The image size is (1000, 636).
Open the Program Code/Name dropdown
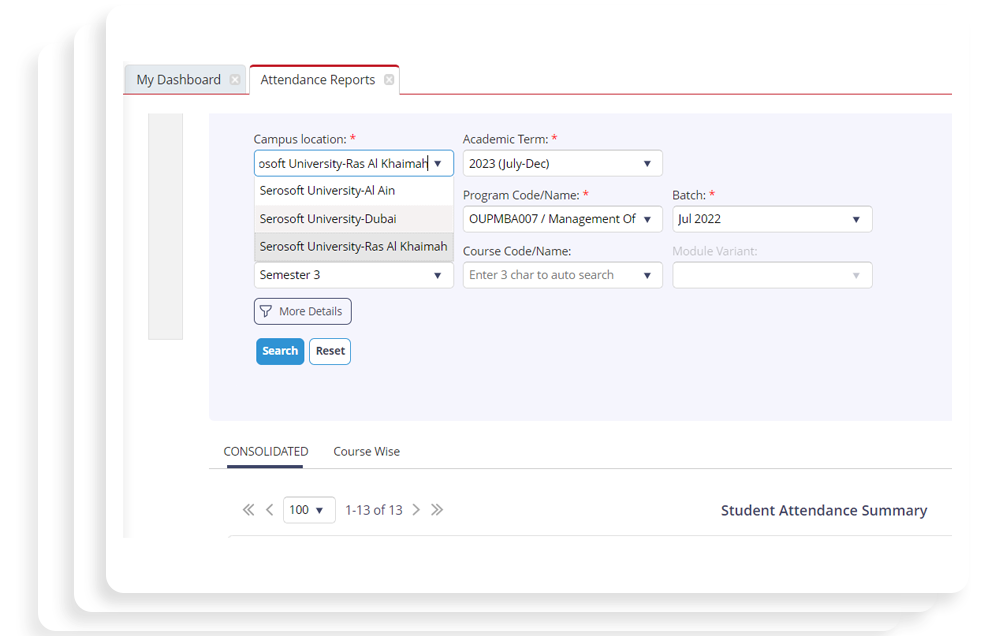[647, 219]
